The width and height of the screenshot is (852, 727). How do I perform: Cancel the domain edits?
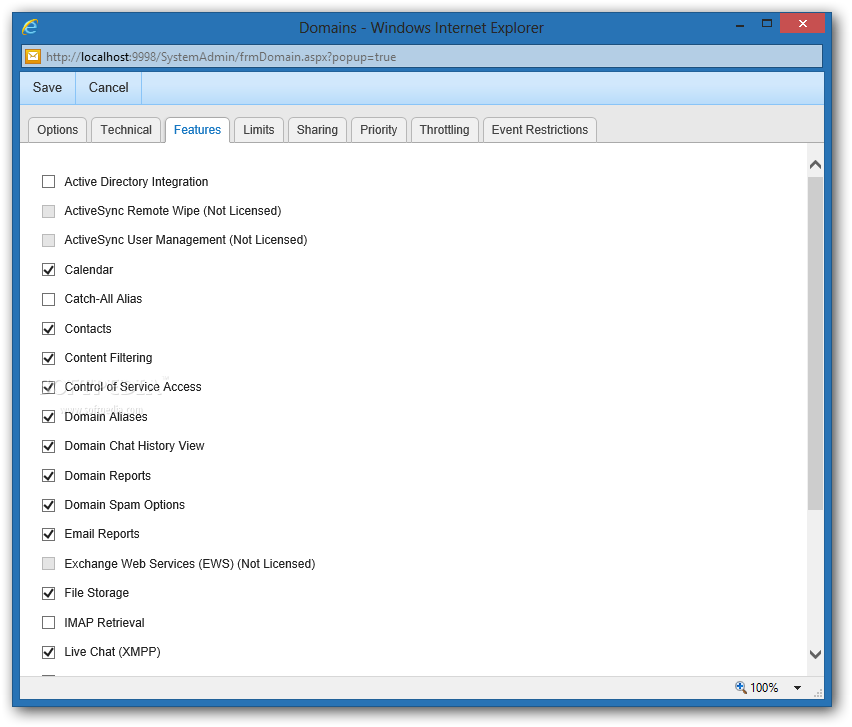pos(109,87)
